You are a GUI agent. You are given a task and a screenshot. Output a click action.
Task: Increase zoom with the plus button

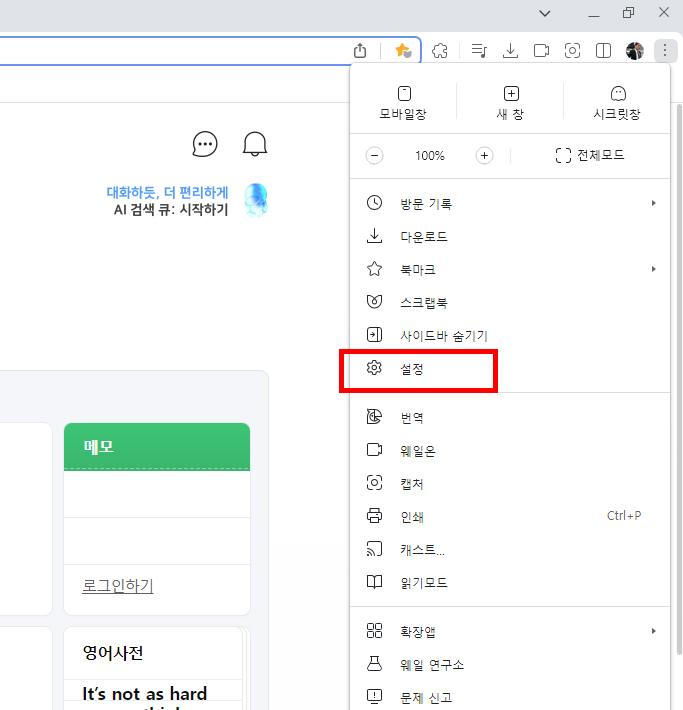484,156
